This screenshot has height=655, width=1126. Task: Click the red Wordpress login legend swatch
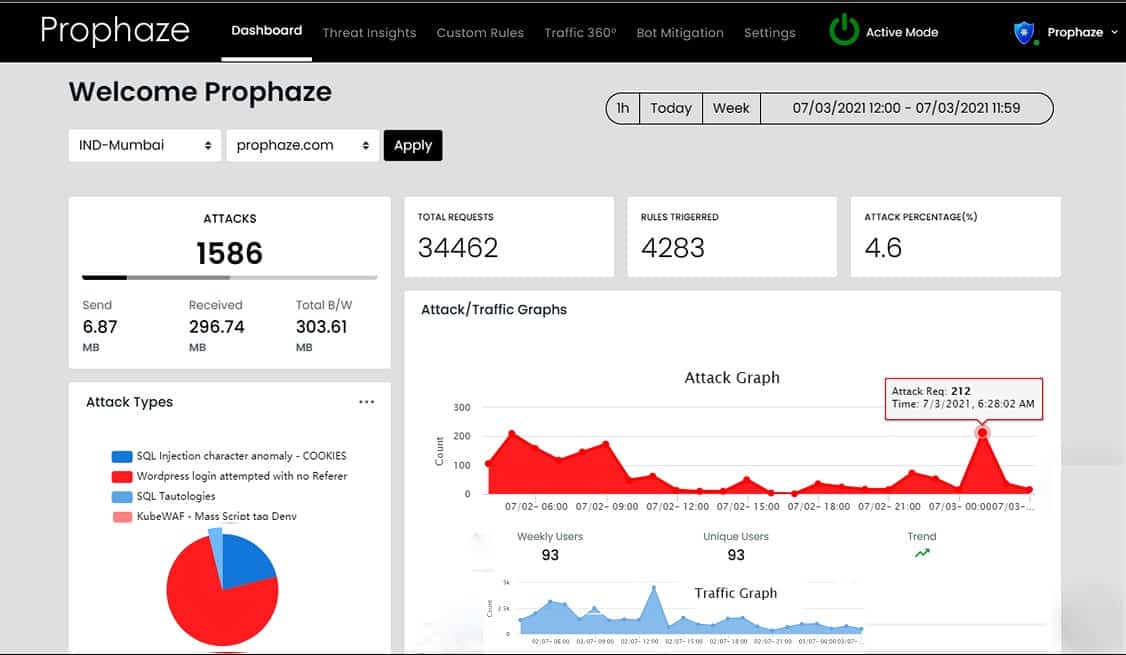(x=122, y=476)
